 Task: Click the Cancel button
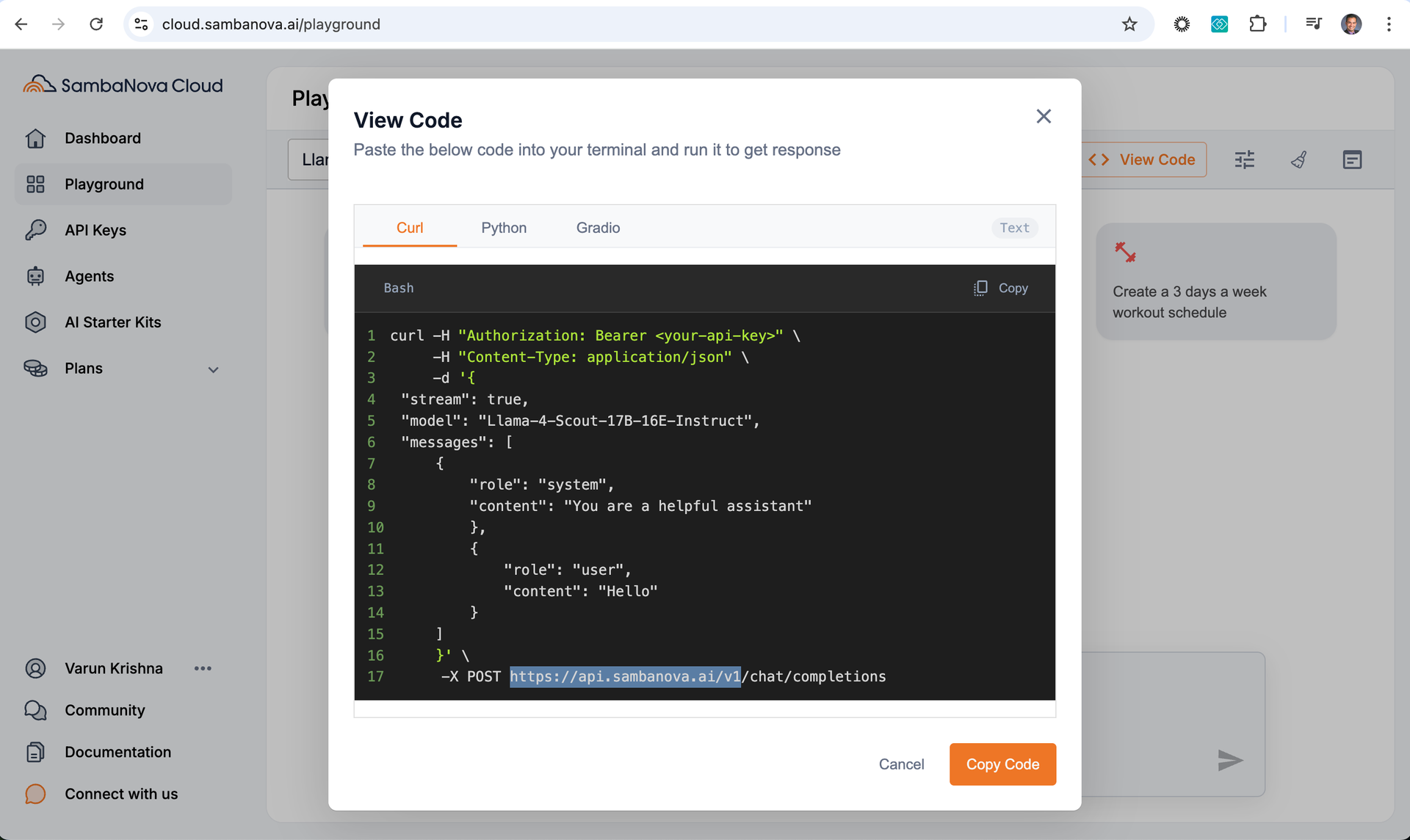[901, 764]
